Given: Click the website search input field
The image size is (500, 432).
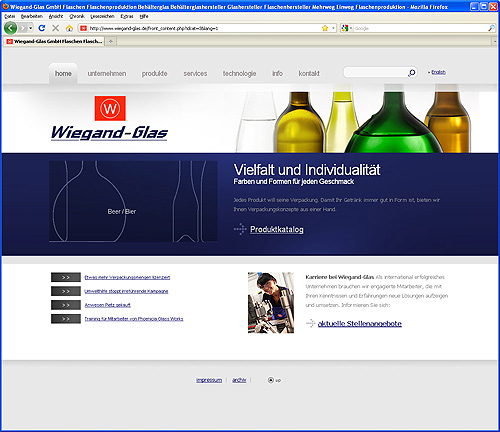Looking at the screenshot, I should pos(375,72).
